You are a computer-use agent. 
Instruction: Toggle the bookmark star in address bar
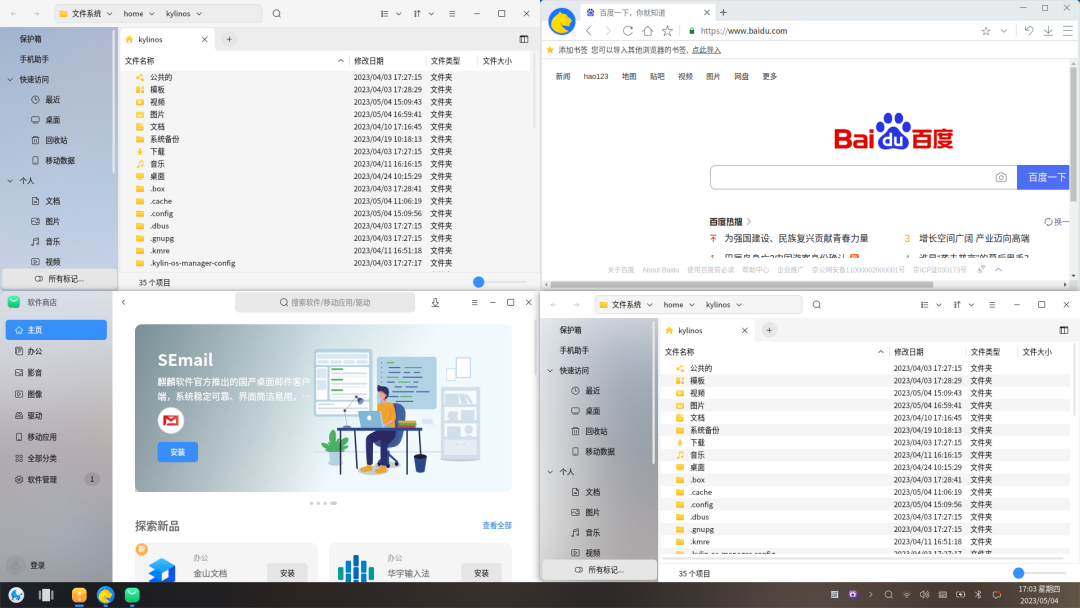pos(985,31)
